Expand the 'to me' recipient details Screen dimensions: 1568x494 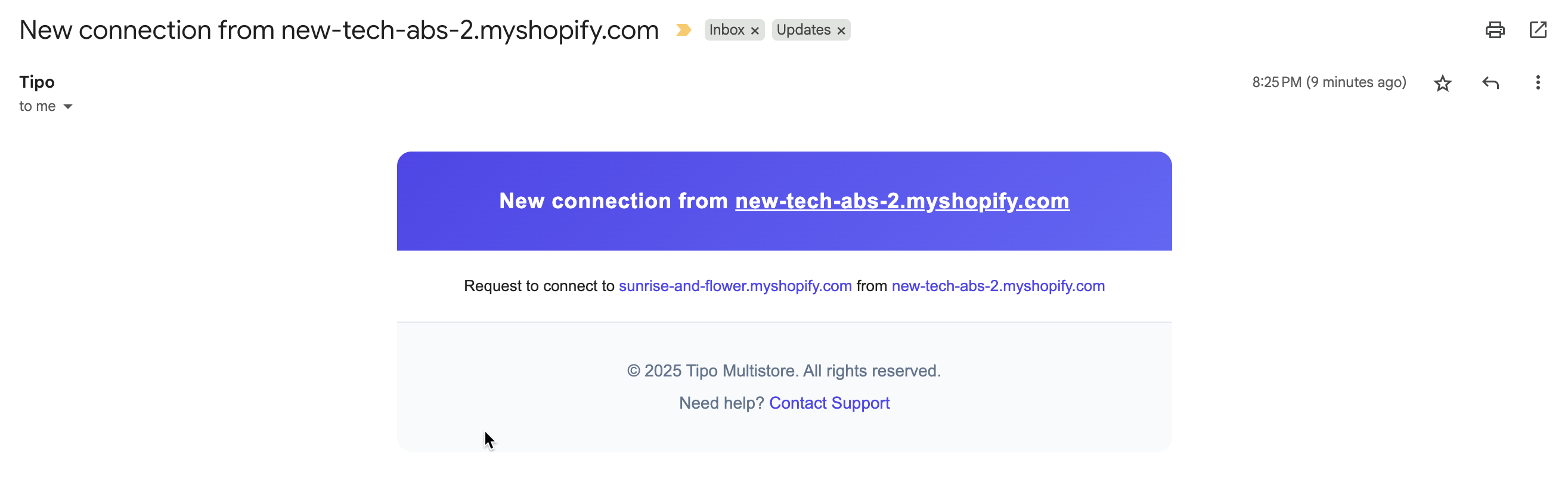click(68, 107)
